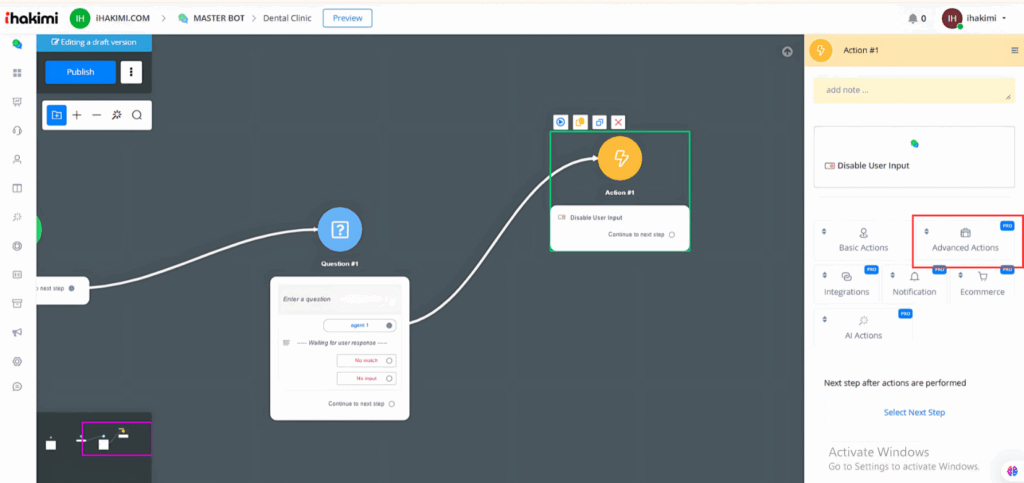
Task: Click Action #1 'Continue to next step' connector
Action: (x=672, y=235)
